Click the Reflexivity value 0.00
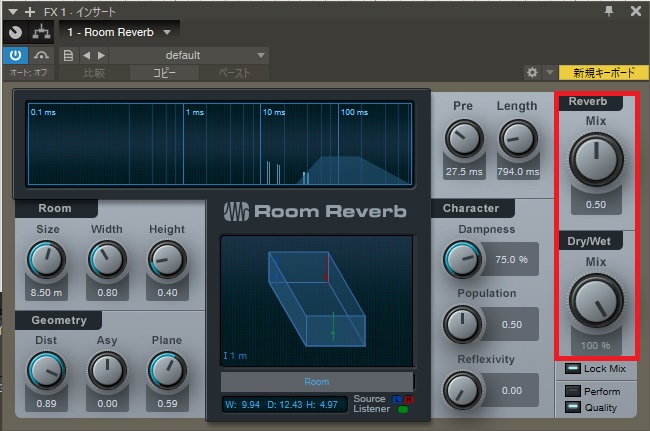 tap(512, 390)
